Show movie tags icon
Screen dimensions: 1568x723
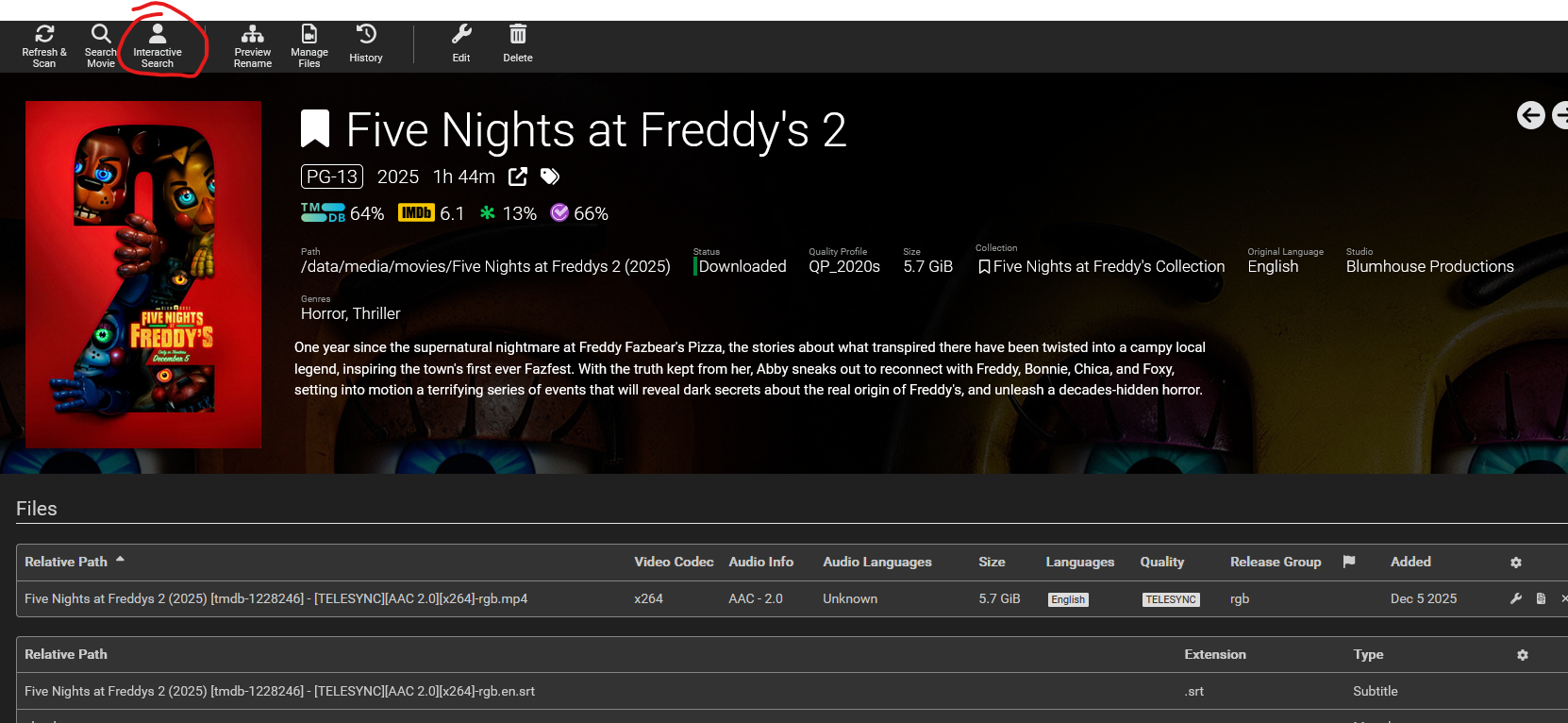pos(550,177)
